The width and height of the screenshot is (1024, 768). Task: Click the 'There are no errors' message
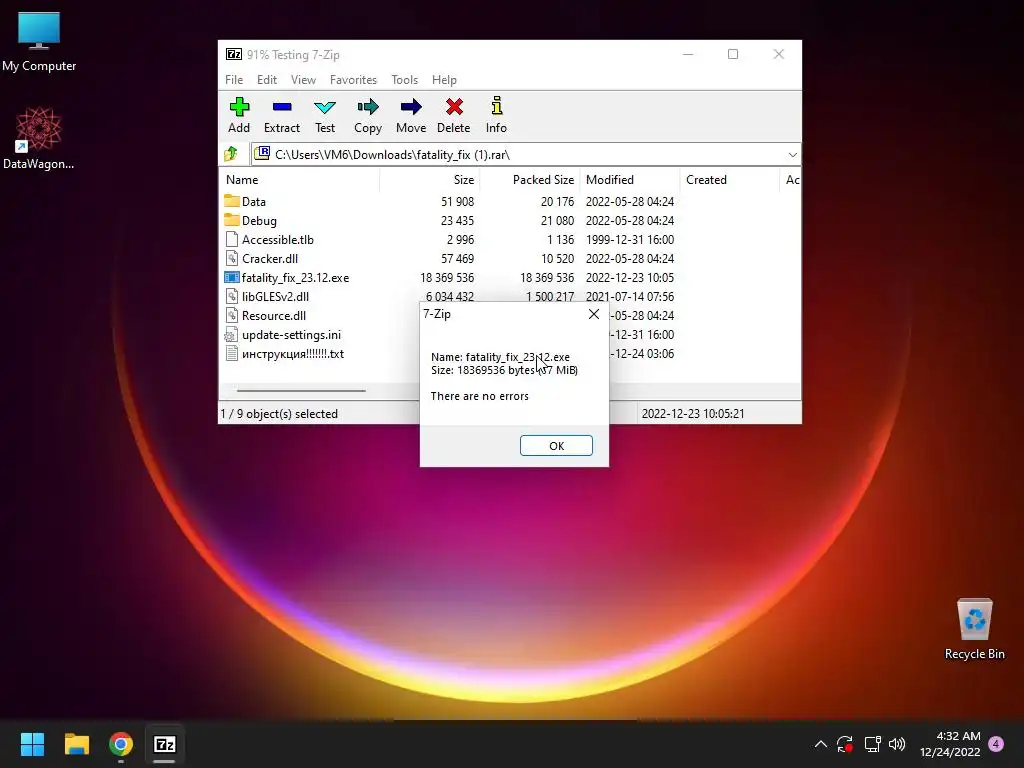pos(479,396)
